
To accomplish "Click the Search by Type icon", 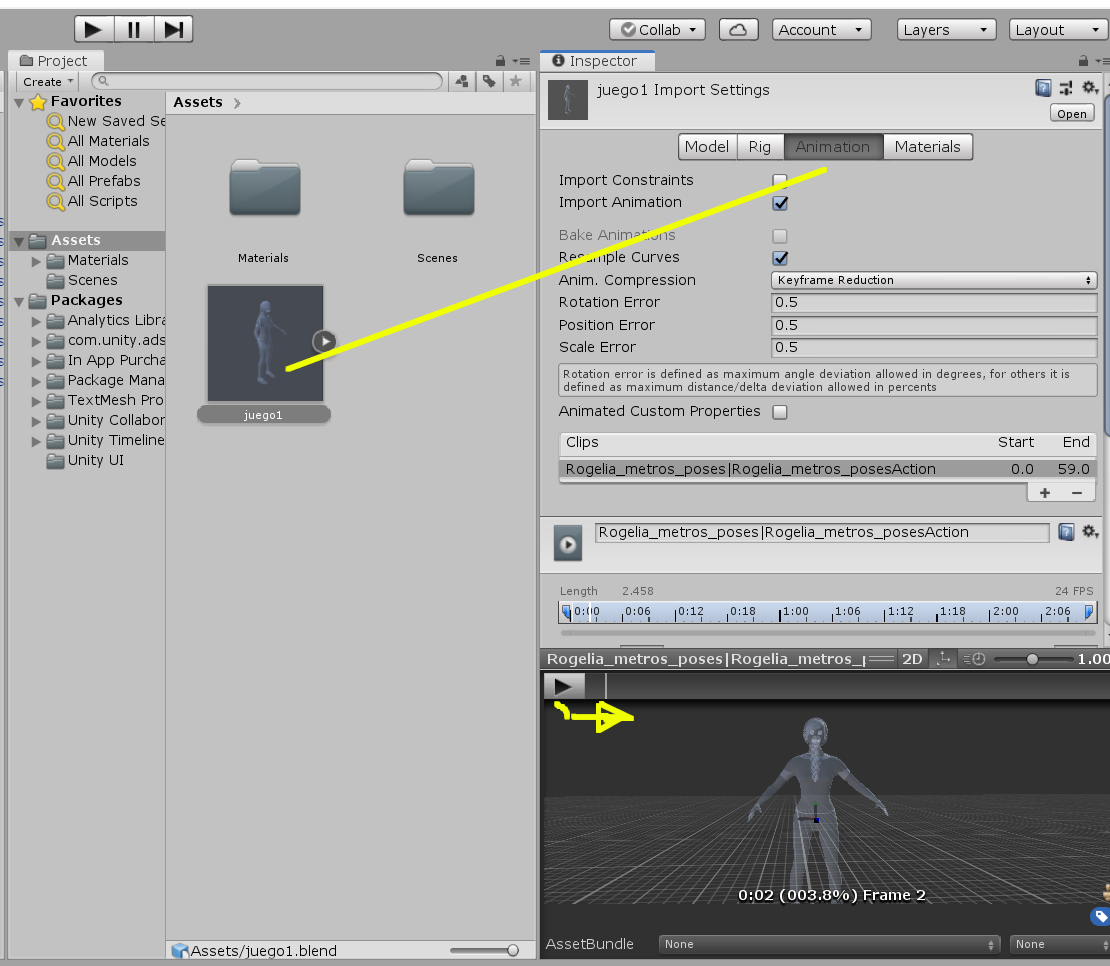I will (x=462, y=81).
